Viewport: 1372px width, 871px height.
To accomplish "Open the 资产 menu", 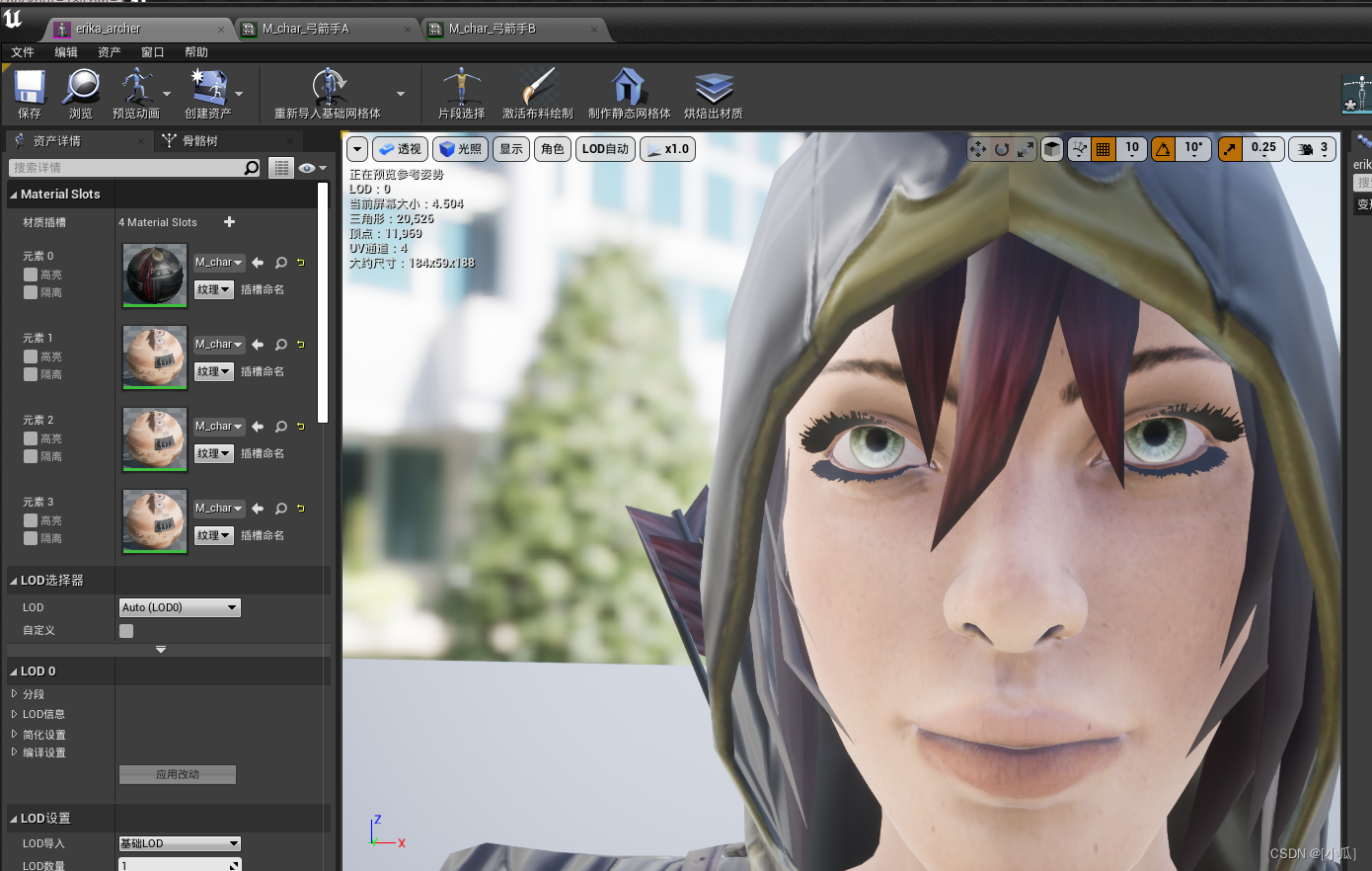I will 110,52.
